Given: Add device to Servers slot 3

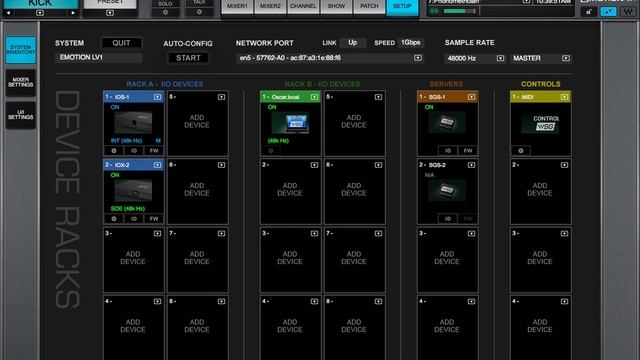Looking at the screenshot, I should pos(447,258).
